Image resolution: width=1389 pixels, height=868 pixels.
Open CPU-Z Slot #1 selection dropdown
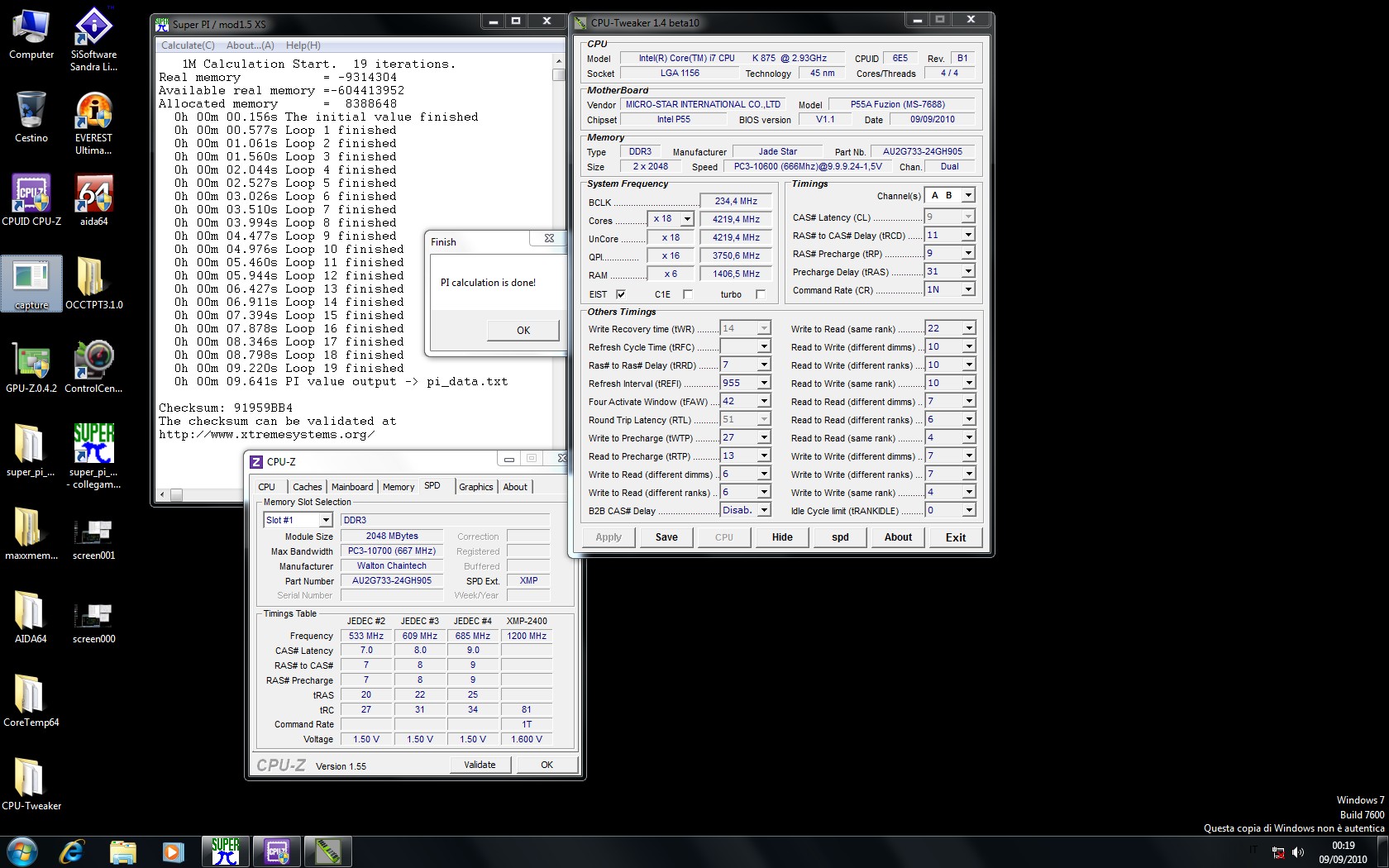326,520
